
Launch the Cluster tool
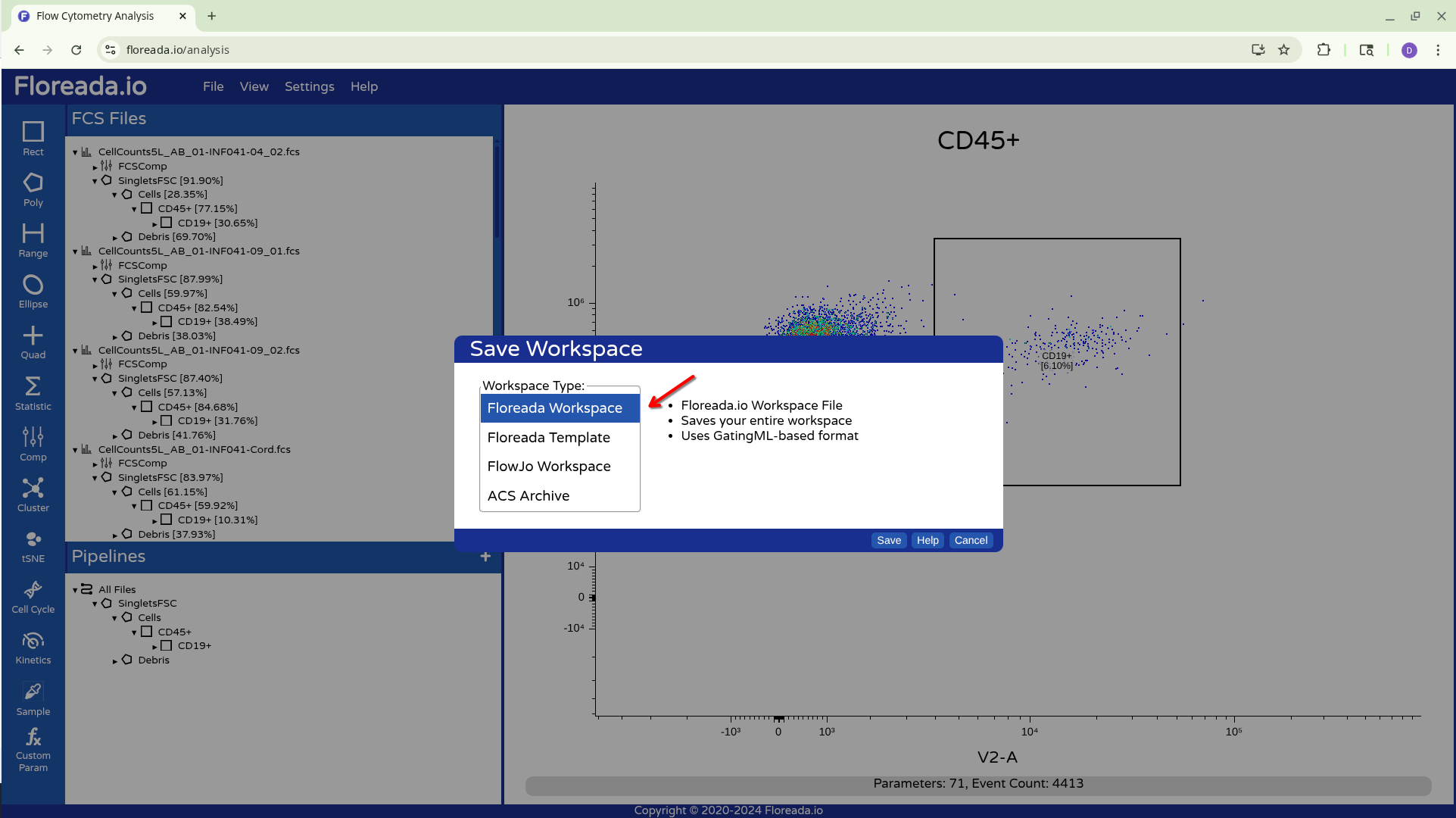[33, 494]
